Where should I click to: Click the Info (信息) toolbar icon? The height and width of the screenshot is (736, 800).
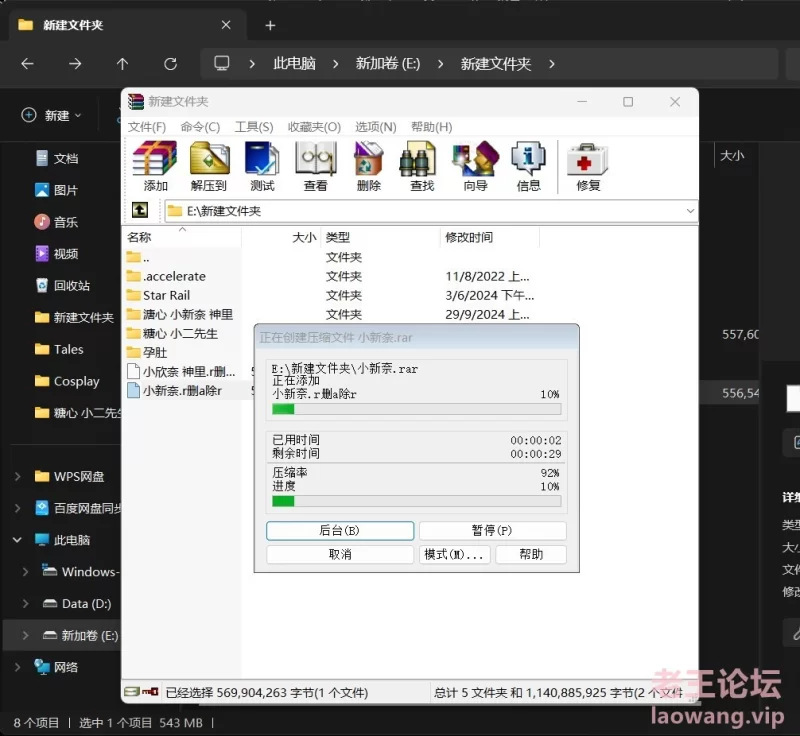[x=529, y=166]
